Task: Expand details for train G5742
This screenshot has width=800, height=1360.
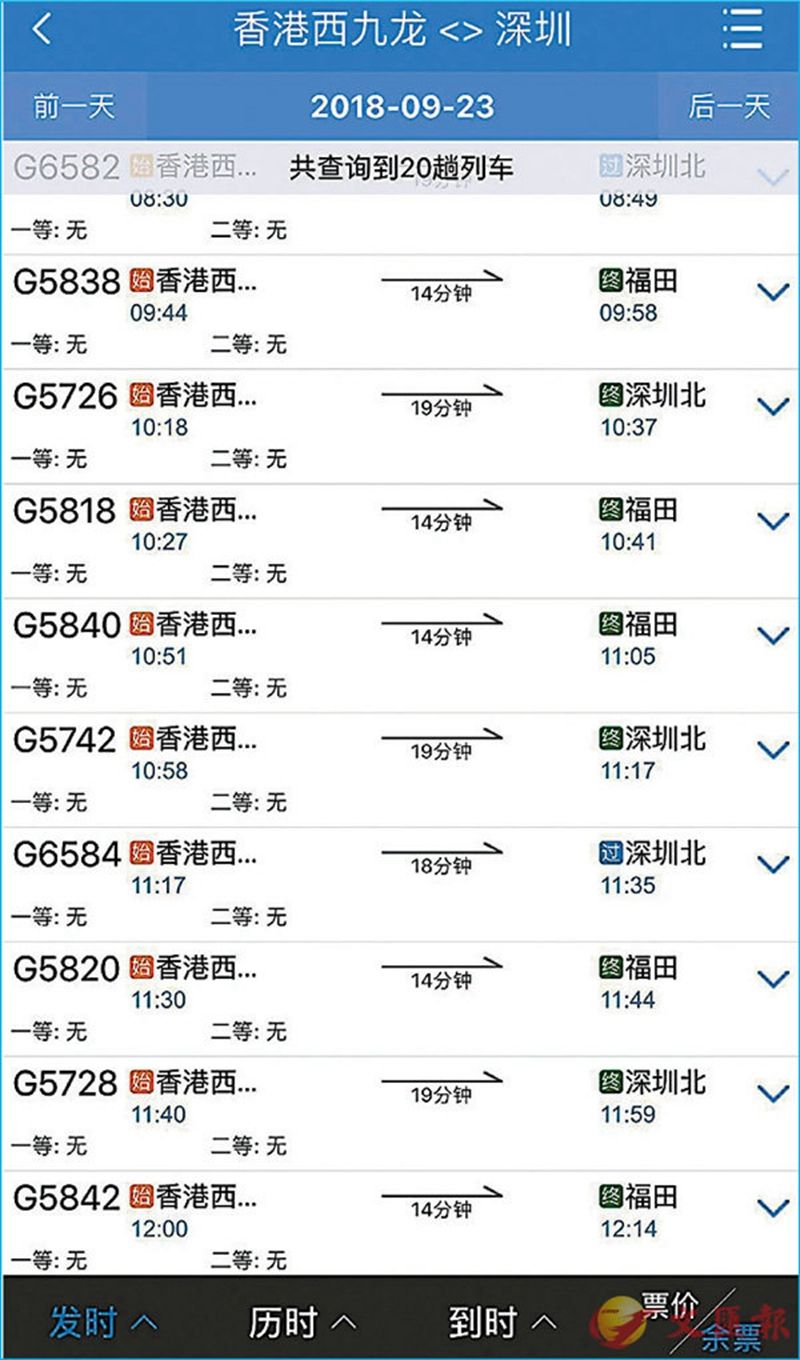Action: 773,750
